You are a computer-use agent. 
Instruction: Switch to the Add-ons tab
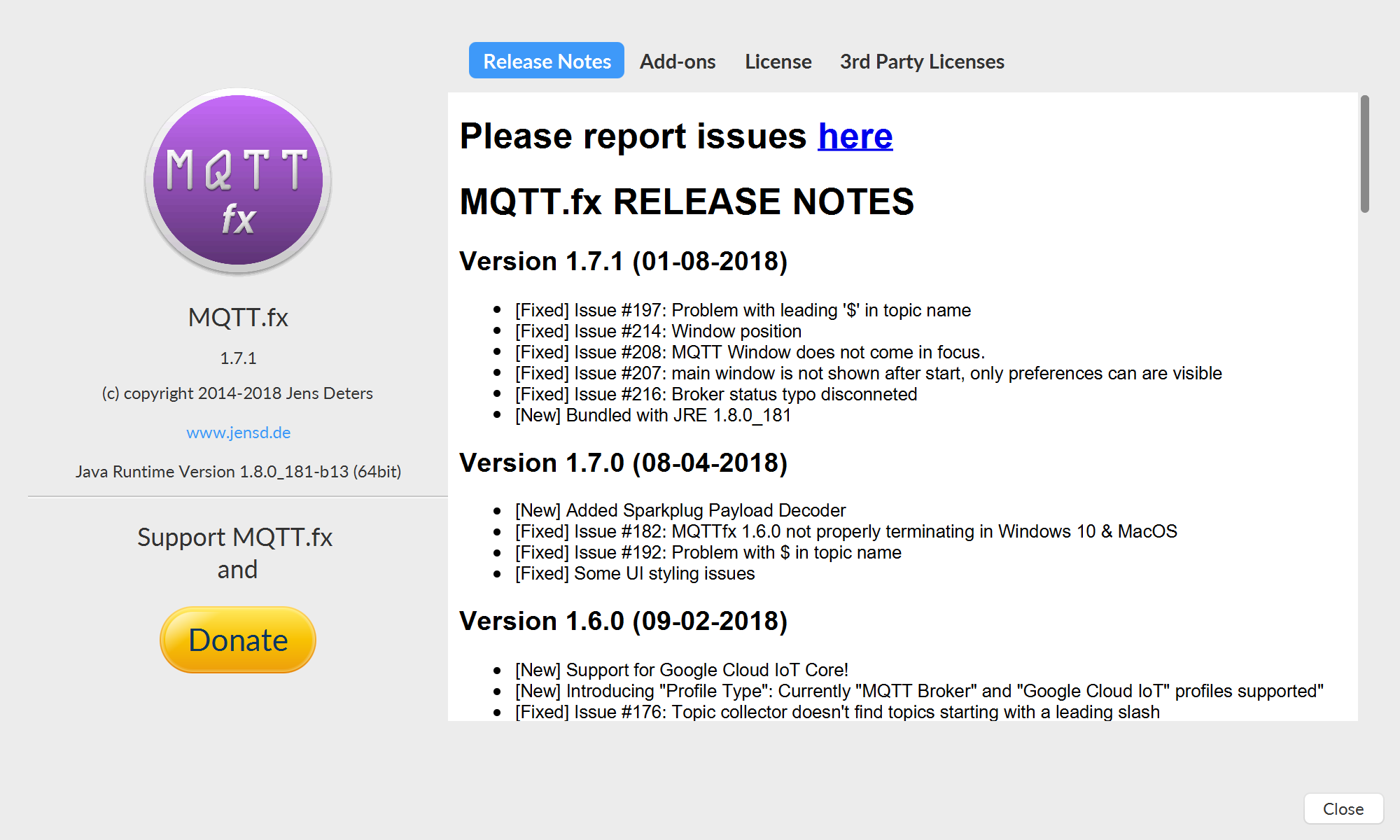[677, 62]
